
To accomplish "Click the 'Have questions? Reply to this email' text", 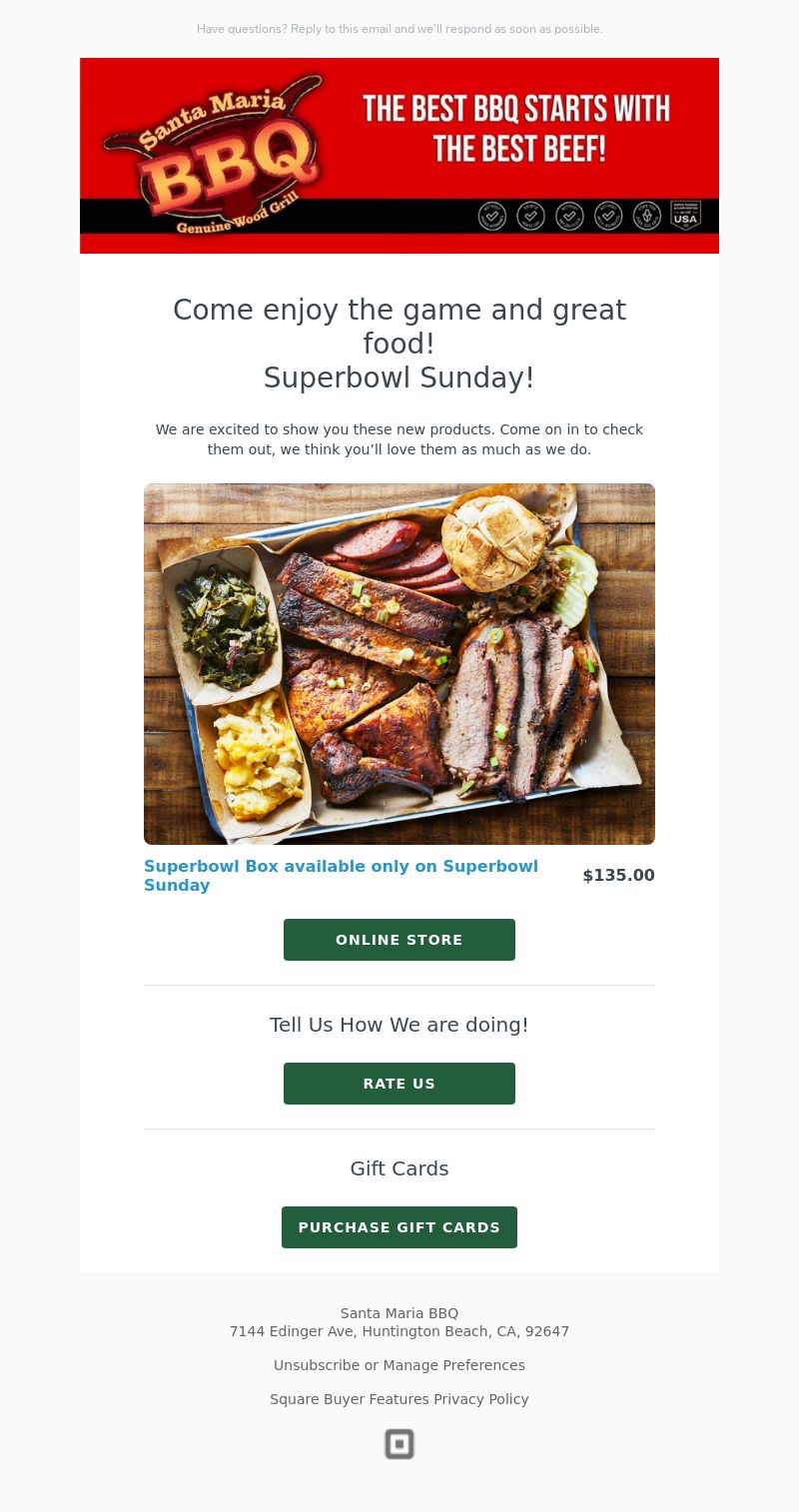I will click(399, 29).
